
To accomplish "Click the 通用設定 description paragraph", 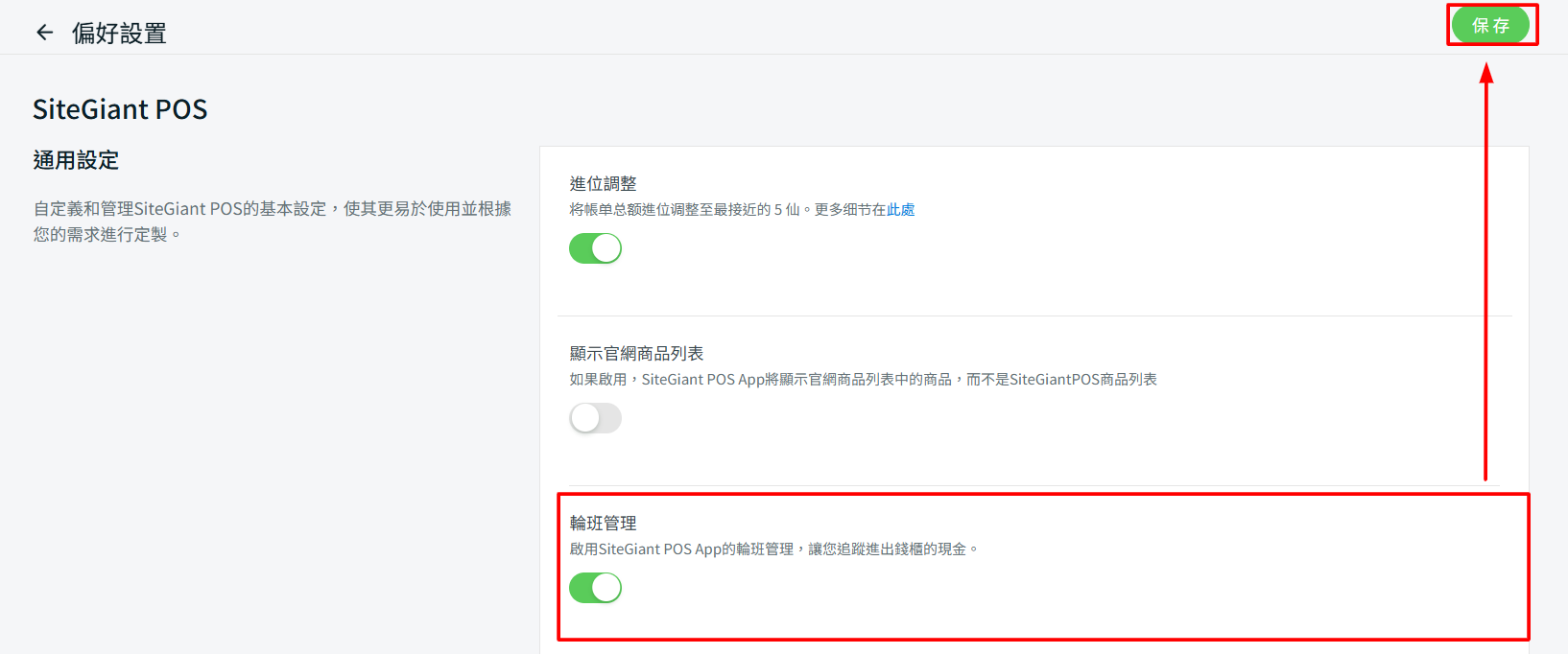I will 272,222.
